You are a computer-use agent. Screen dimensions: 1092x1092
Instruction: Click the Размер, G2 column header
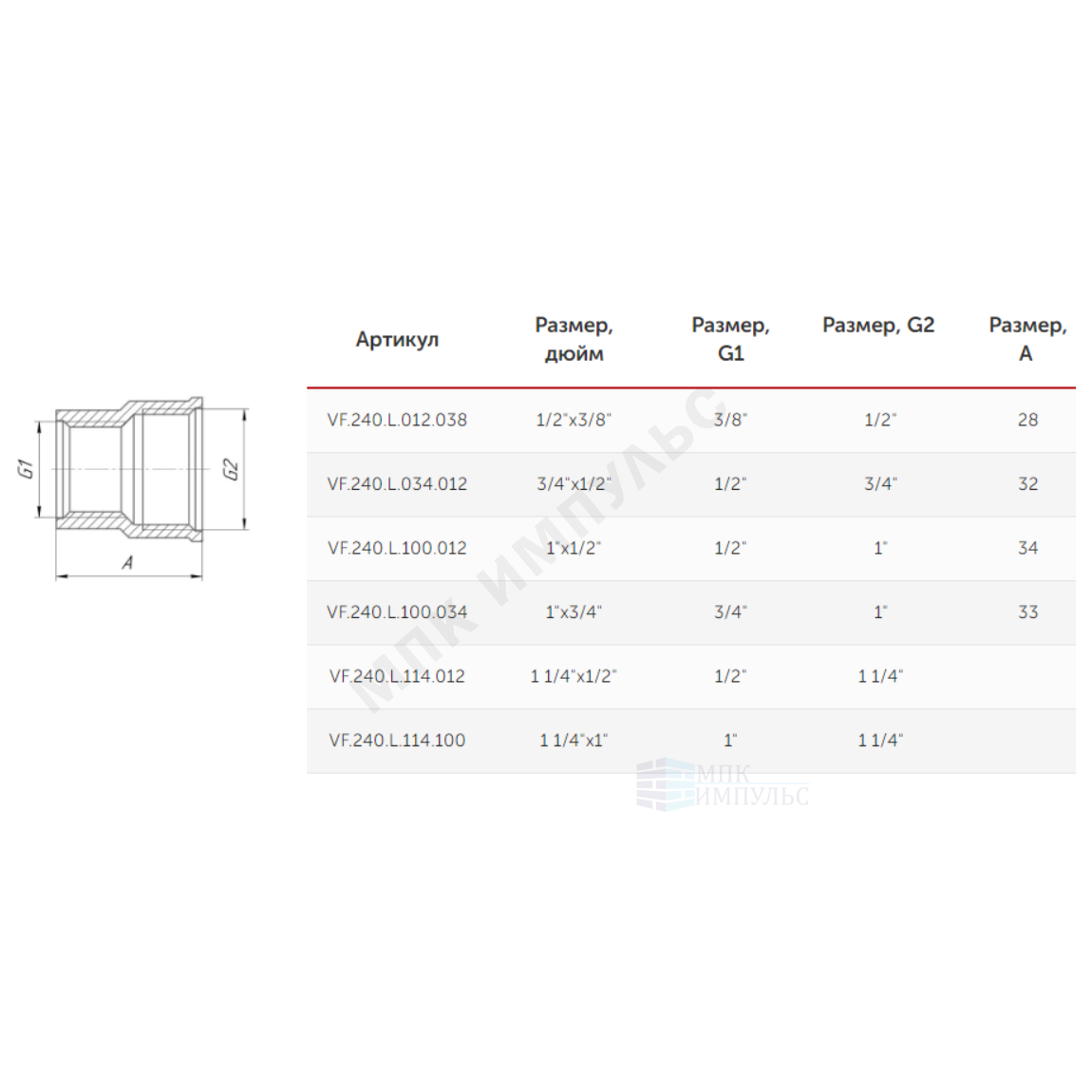point(878,326)
